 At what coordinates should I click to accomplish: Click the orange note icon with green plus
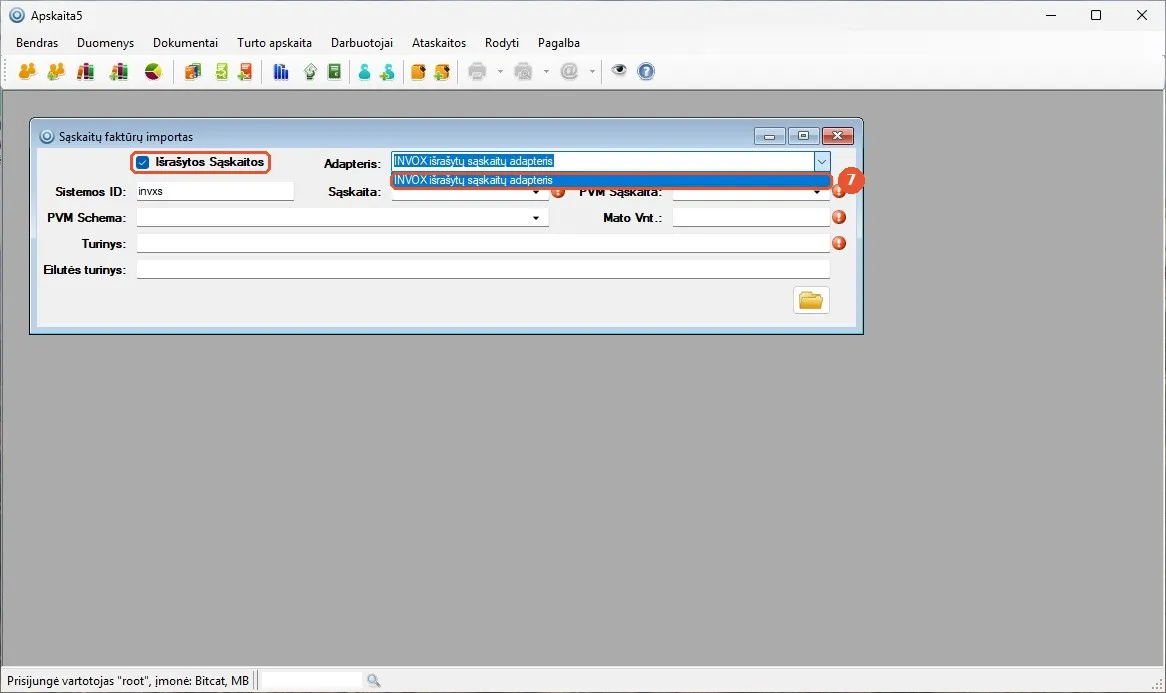pyautogui.click(x=442, y=71)
